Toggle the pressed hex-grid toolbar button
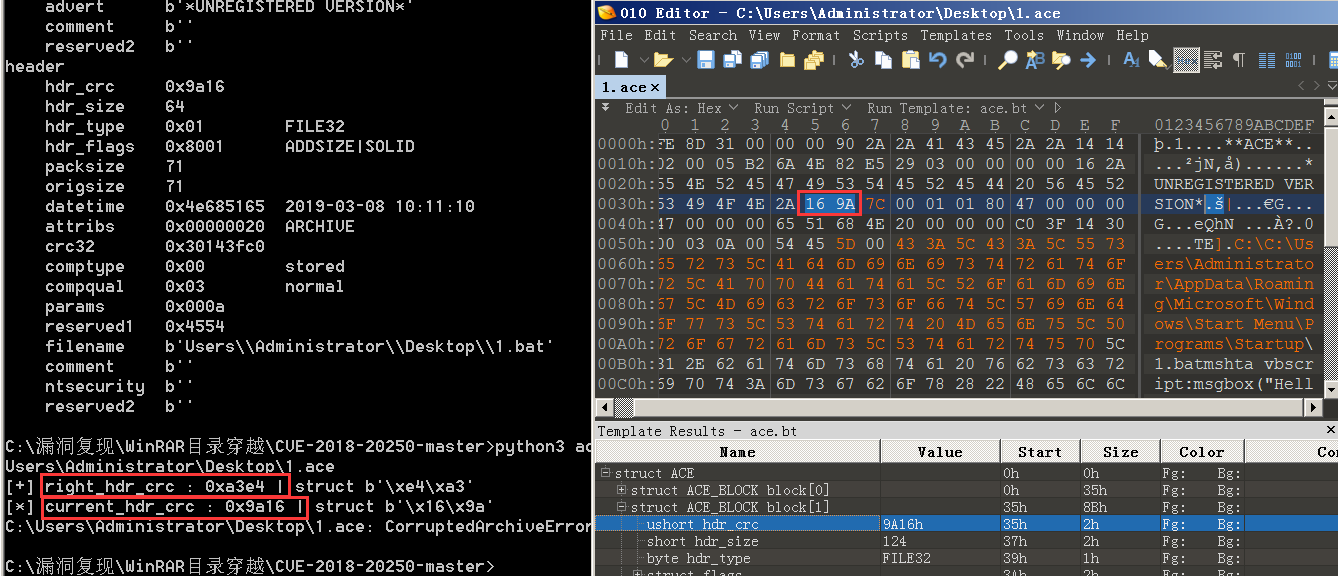Screen dimensions: 1338x576 [x=1186, y=60]
